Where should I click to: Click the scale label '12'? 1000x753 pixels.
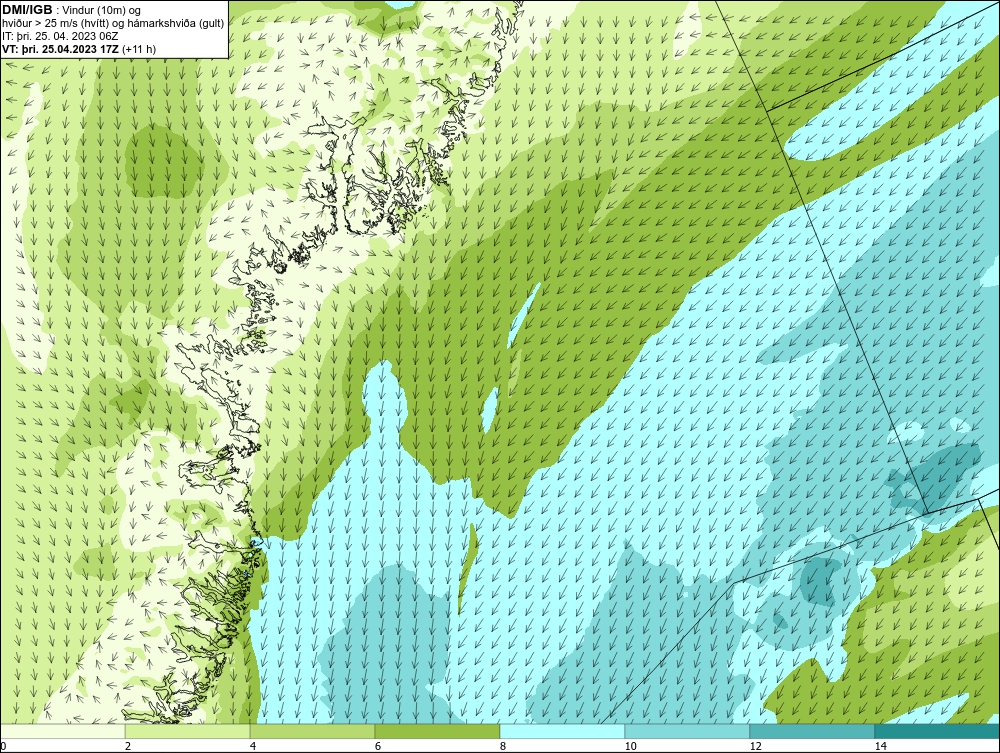click(755, 747)
